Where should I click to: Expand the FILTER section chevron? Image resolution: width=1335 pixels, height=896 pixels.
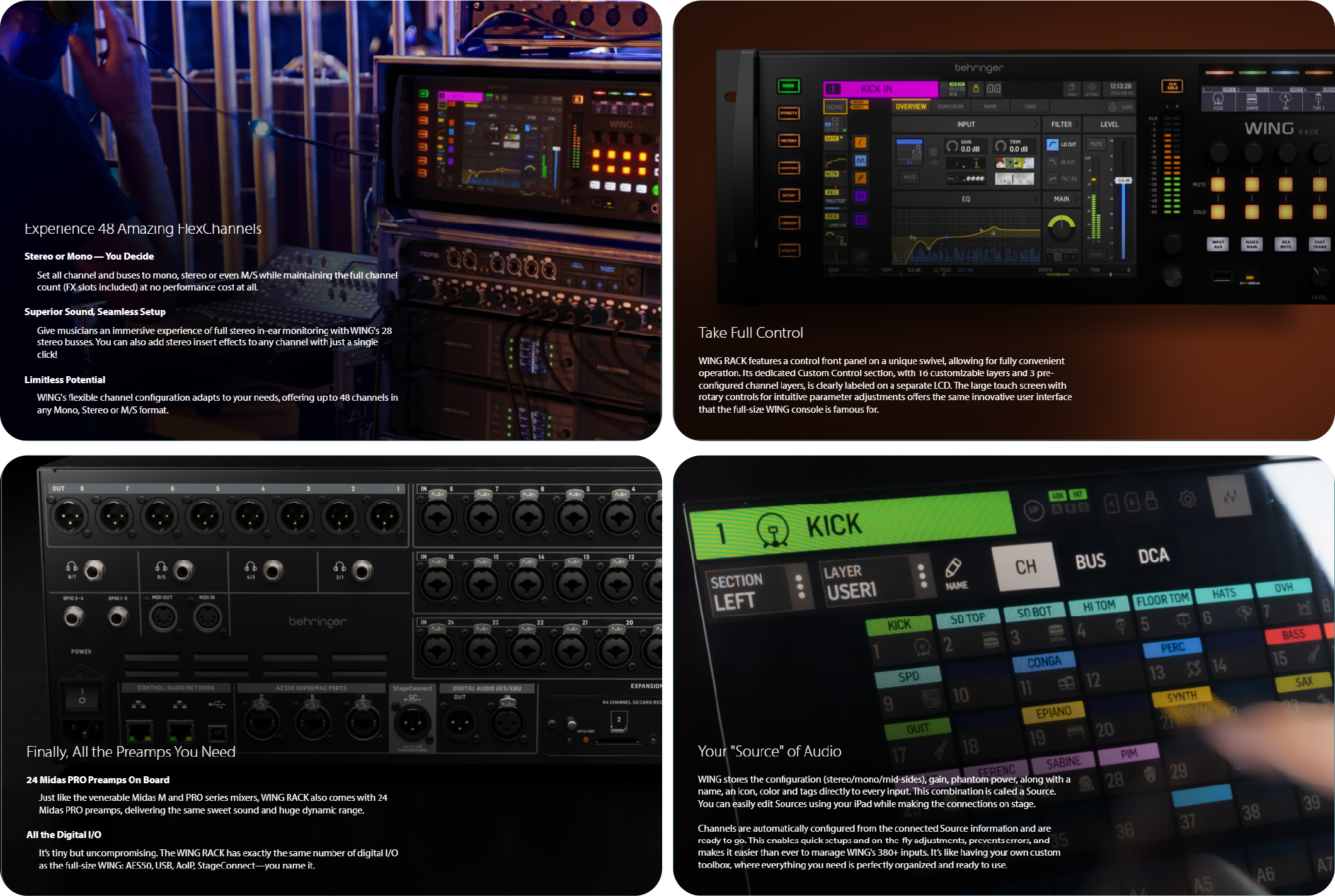[1077, 125]
